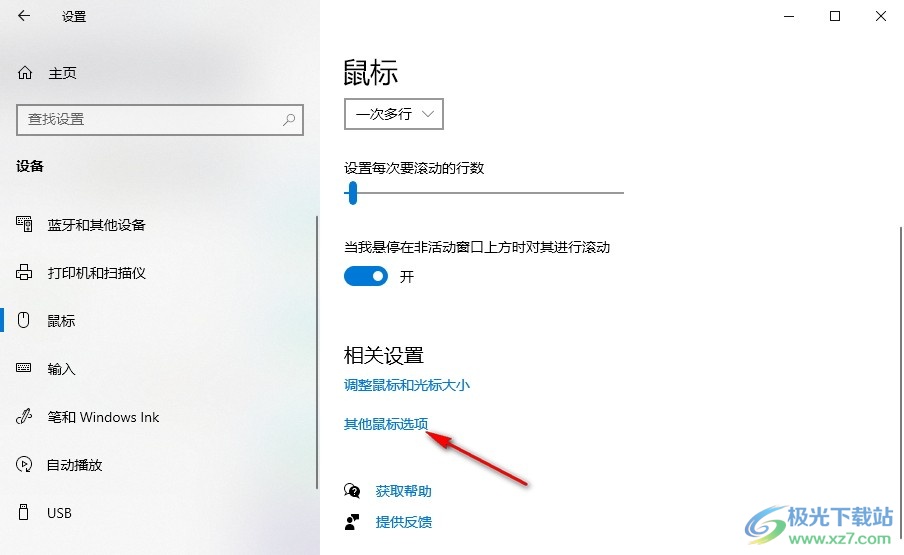The width and height of the screenshot is (904, 555).
Task: Open the 获取帮助 link
Action: coord(403,491)
